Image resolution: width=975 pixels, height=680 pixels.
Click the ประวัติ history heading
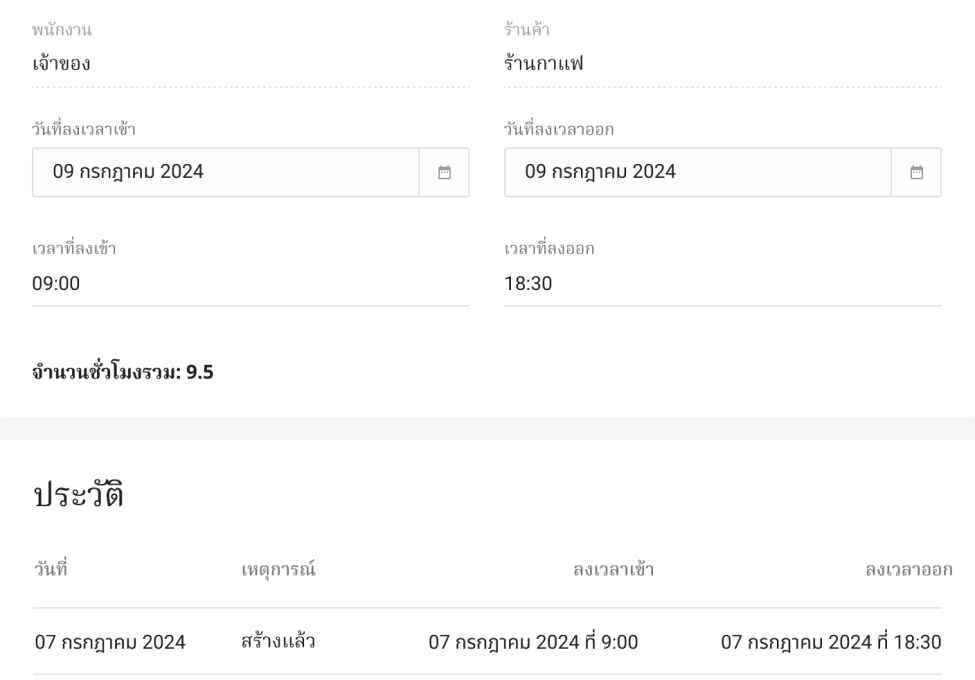(x=79, y=493)
